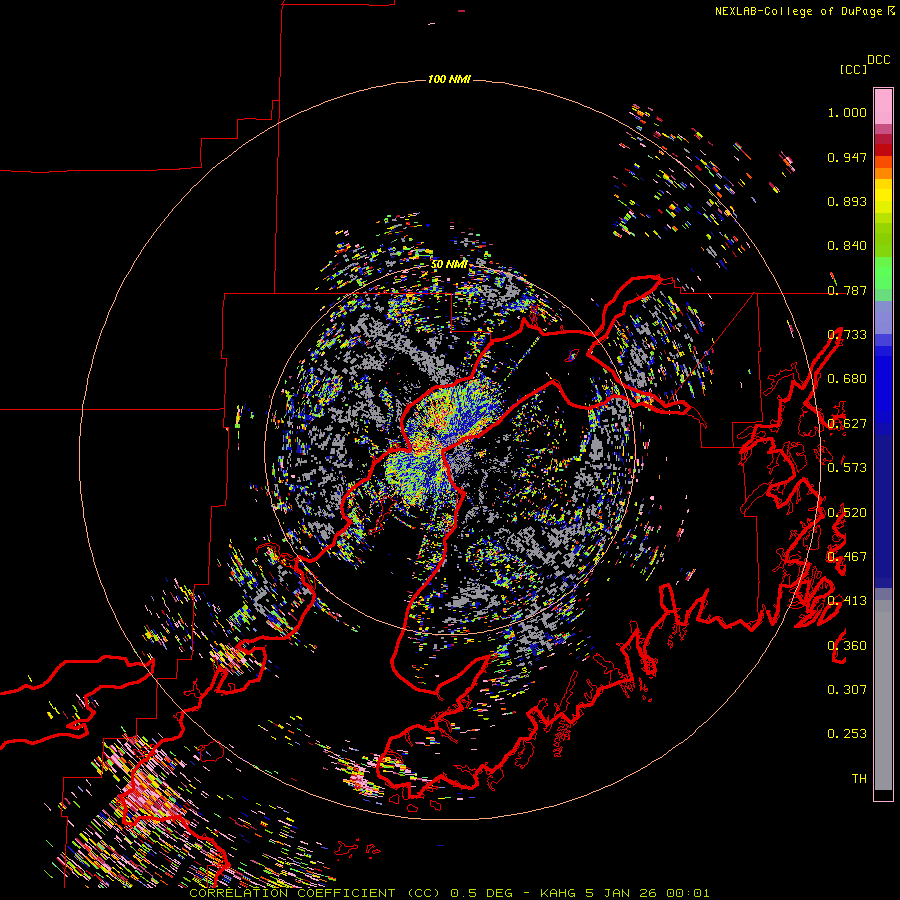This screenshot has width=900, height=900.
Task: Click the 5 JAN 26 date text
Action: point(622,893)
